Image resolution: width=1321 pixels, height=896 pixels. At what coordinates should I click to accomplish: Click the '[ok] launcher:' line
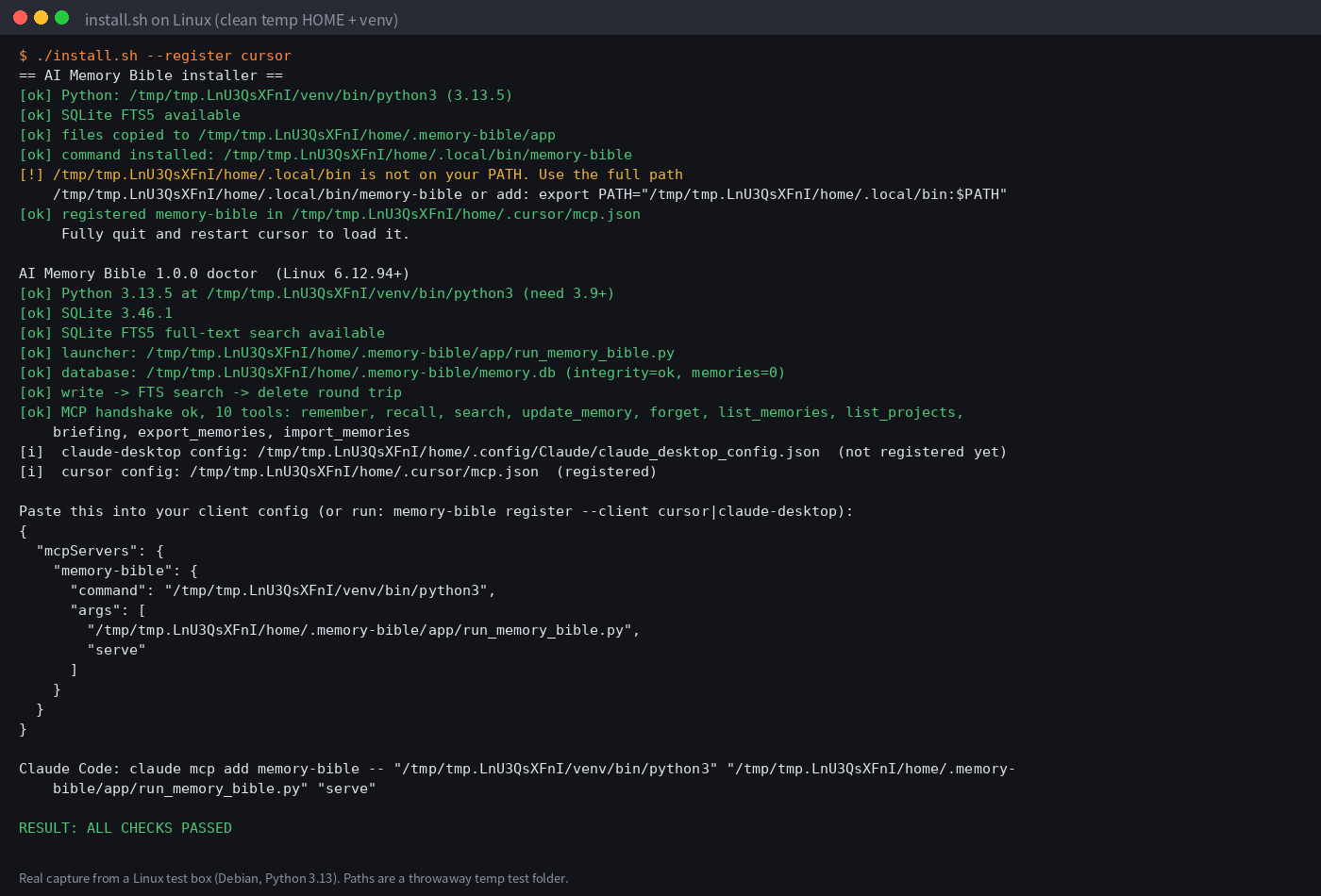346,353
